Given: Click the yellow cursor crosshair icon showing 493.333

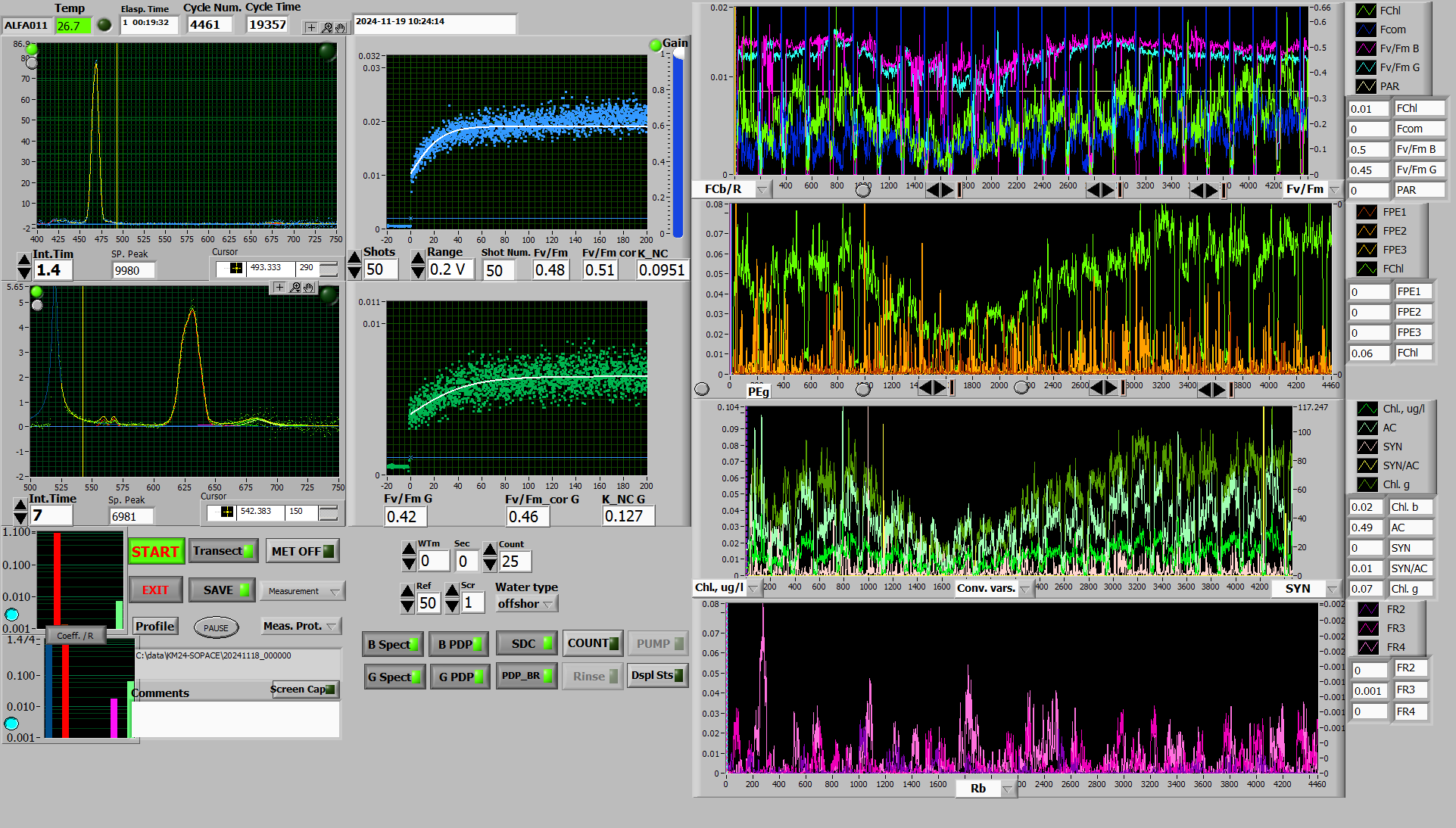Looking at the screenshot, I should click(x=236, y=268).
